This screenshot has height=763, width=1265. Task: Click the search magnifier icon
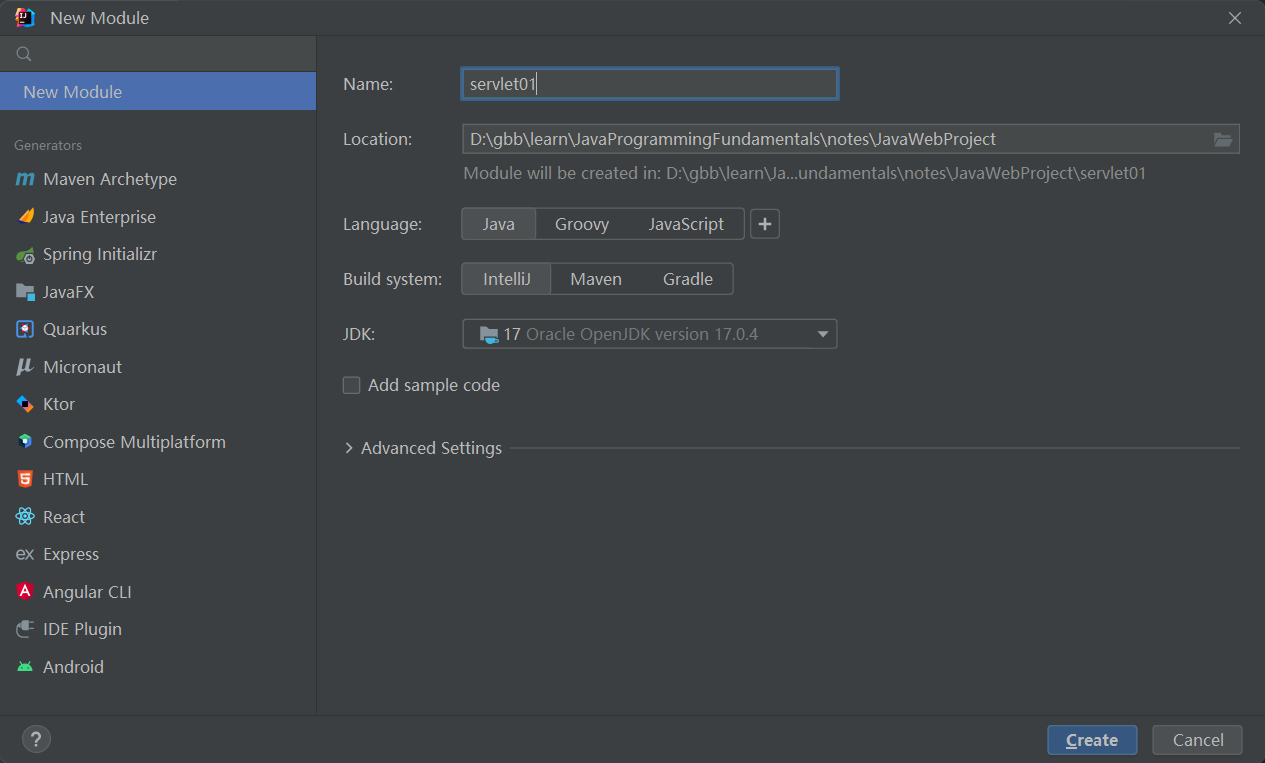24,54
